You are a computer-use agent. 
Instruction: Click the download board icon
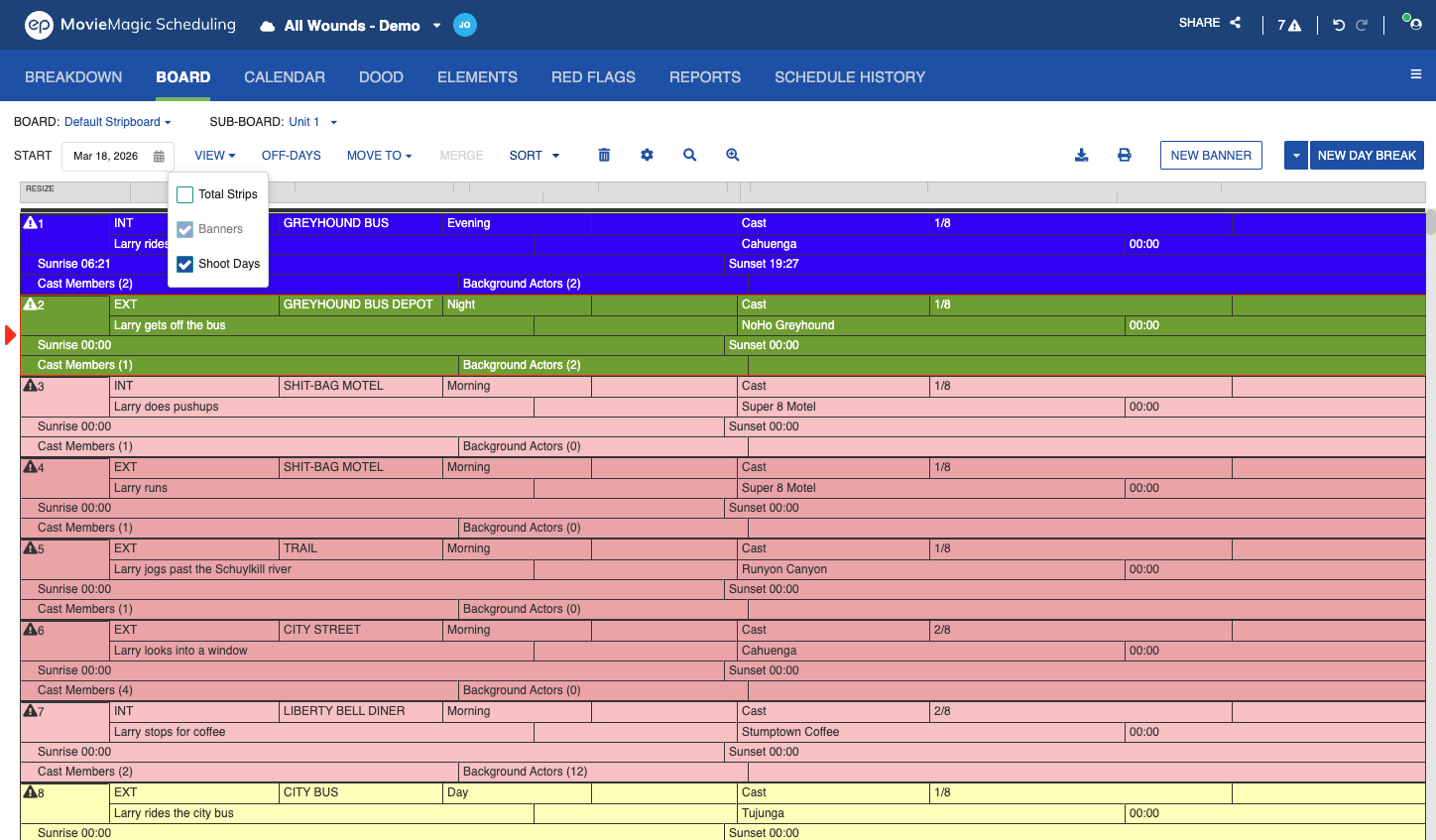(1082, 155)
